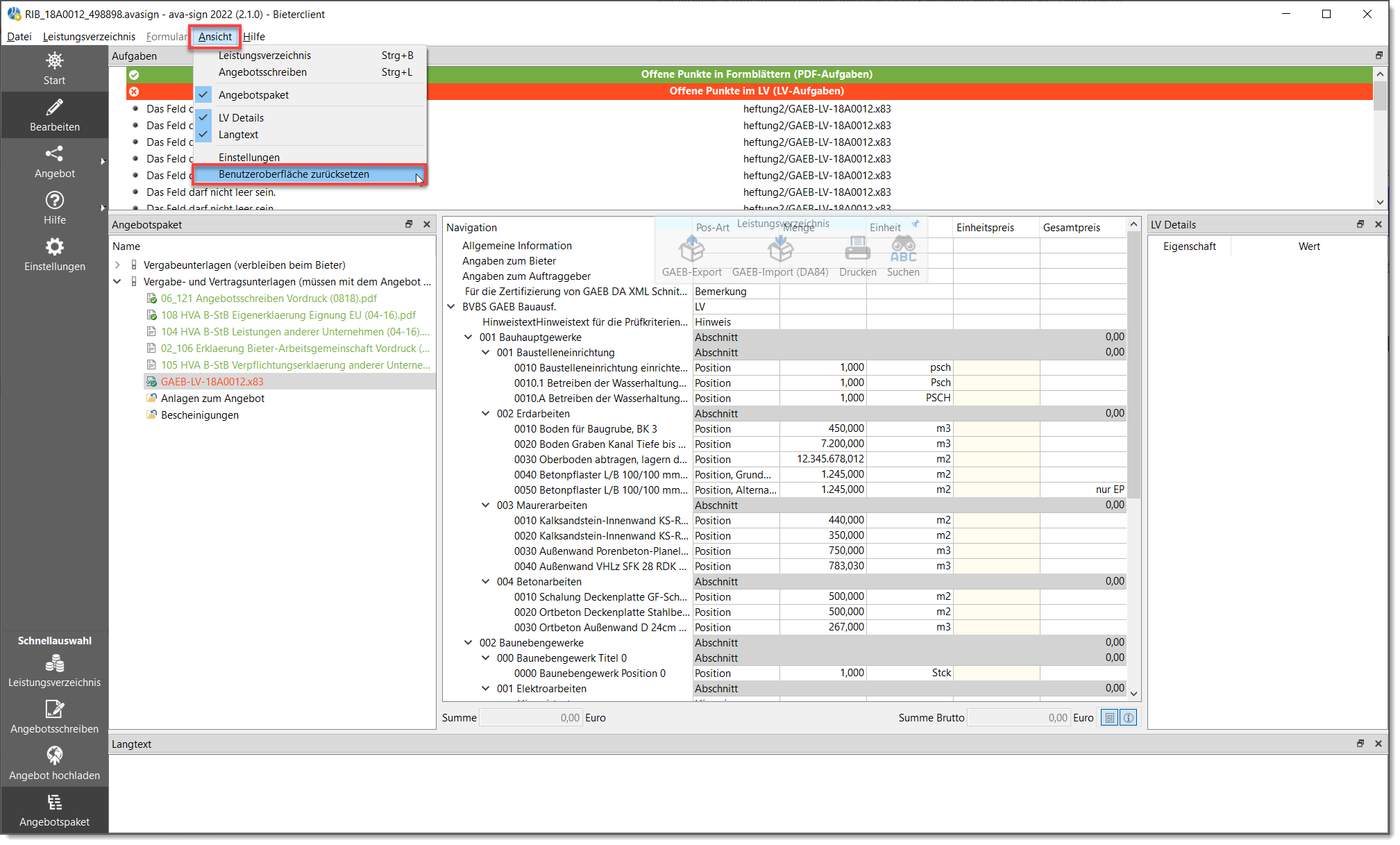
Task: Select Angebotspaket icon at sidebar bottom
Action: pos(54,802)
